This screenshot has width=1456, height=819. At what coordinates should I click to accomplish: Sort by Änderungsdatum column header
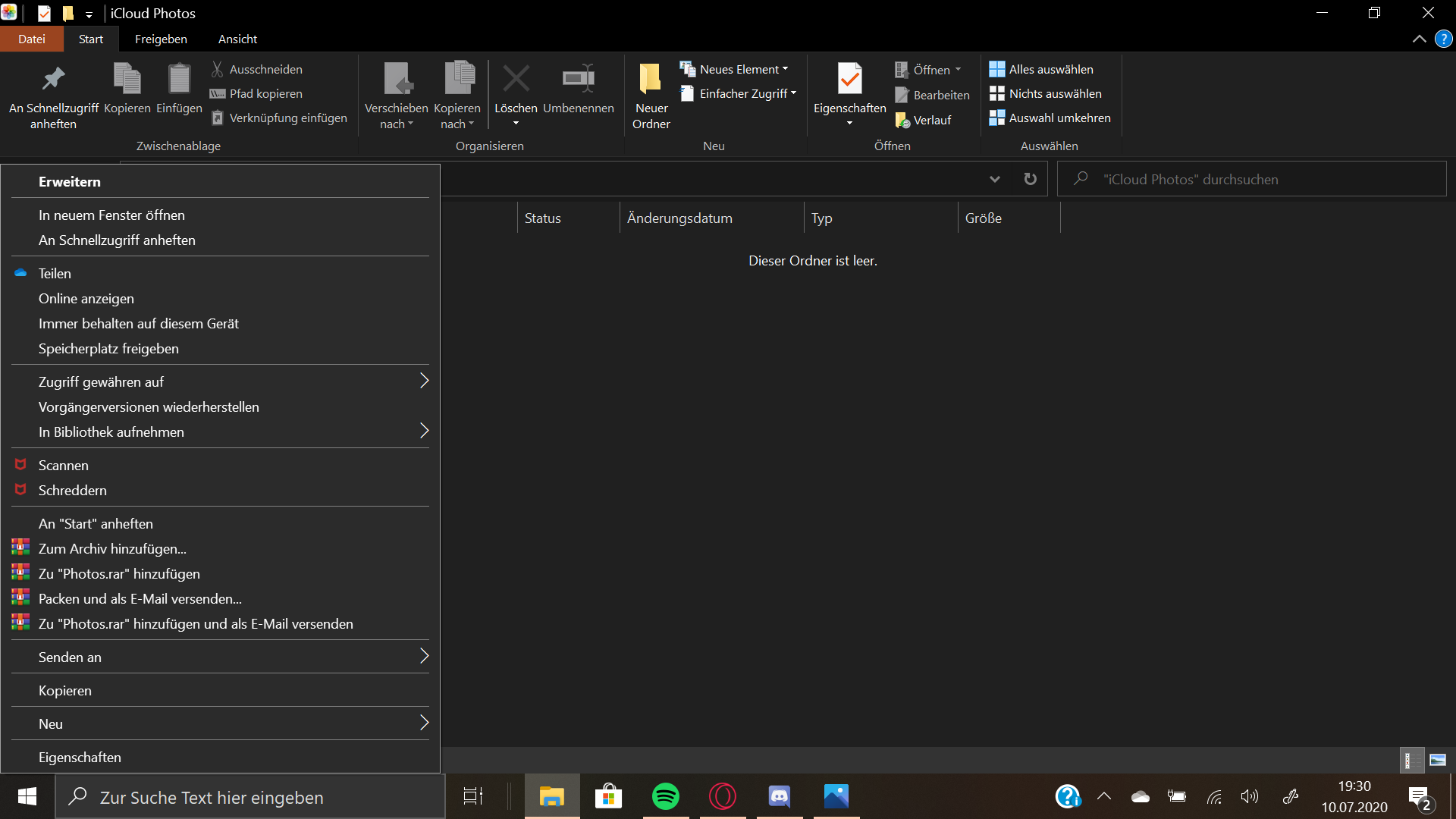click(711, 218)
